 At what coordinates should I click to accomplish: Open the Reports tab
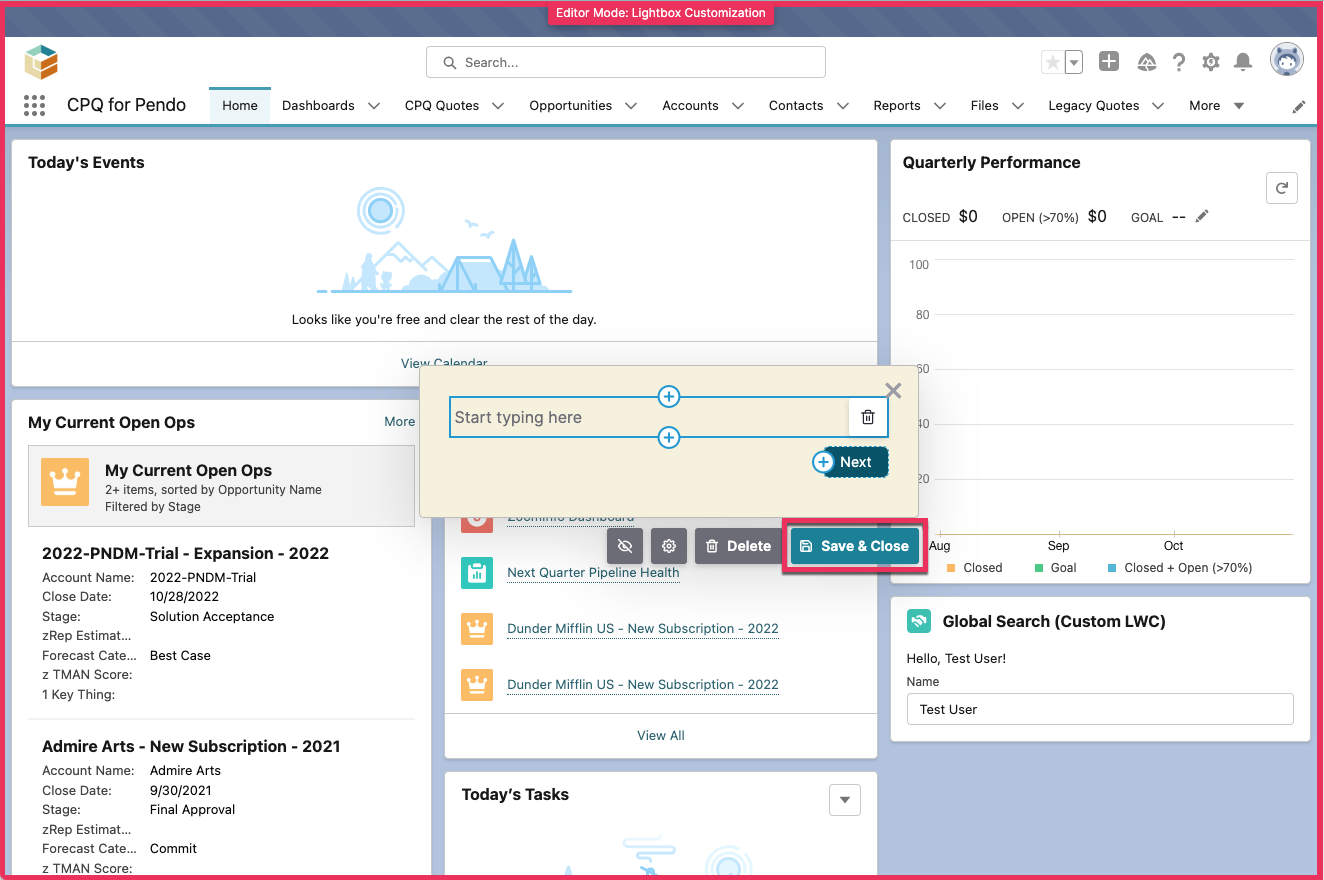click(x=897, y=105)
